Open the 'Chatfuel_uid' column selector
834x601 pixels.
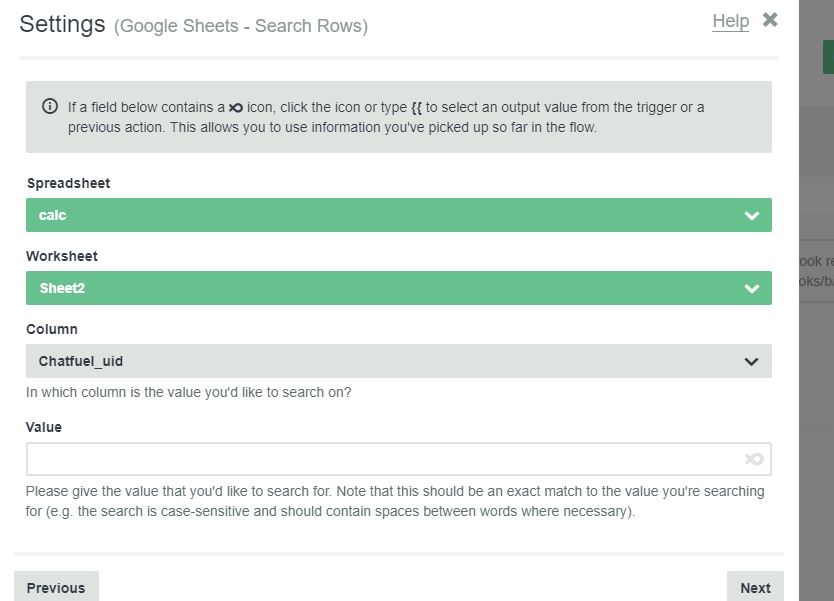[x=380, y=361]
